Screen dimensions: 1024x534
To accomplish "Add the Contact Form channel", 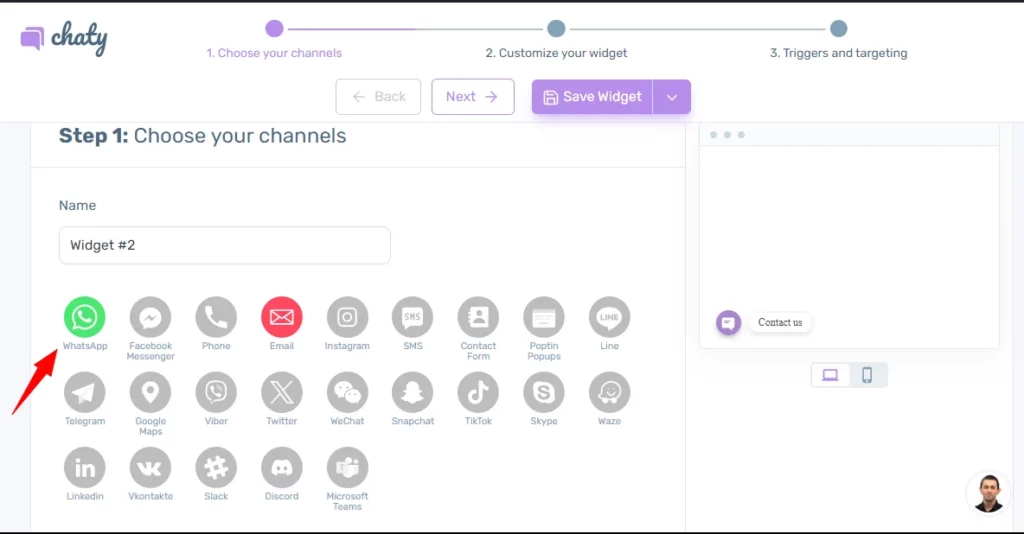I will [x=478, y=317].
